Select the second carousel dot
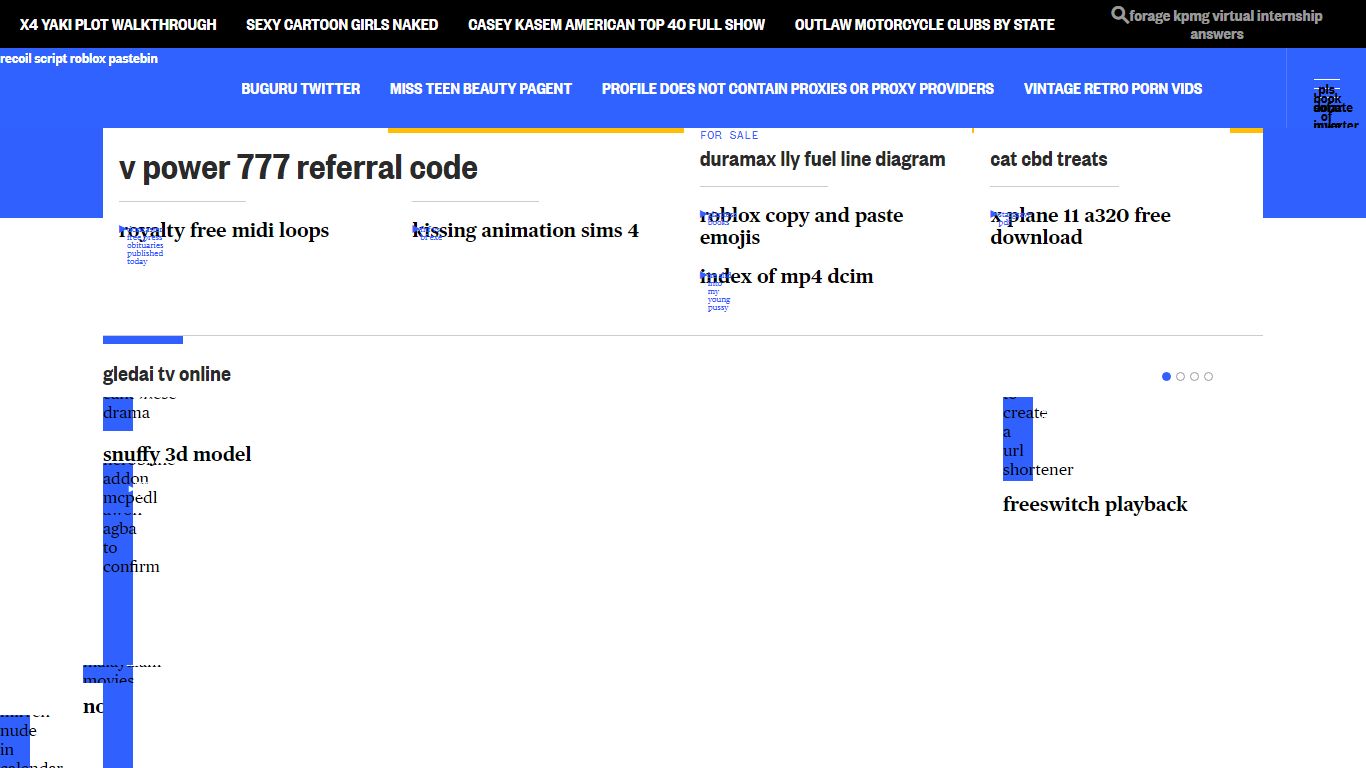 pos(1180,377)
